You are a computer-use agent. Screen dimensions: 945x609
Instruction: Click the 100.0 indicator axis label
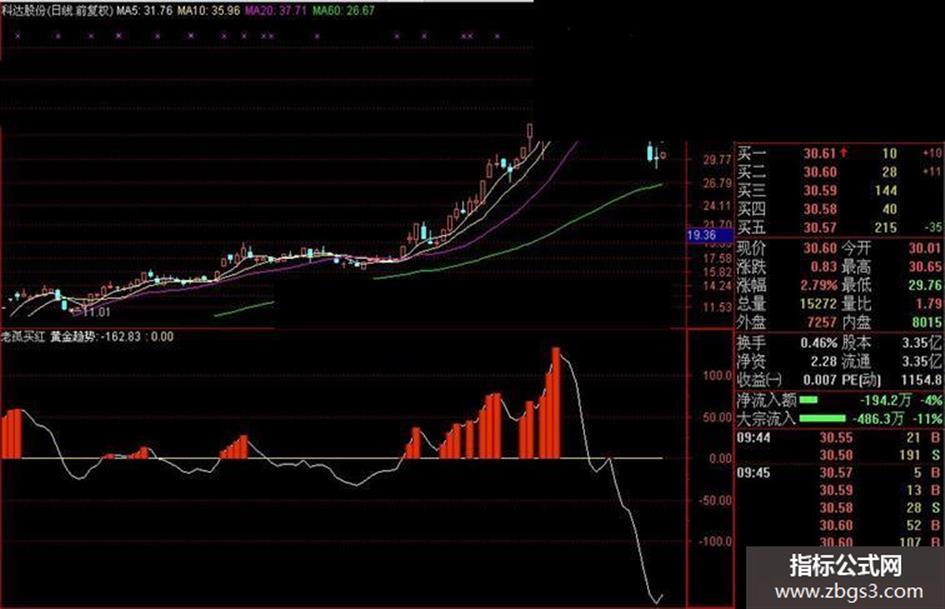coord(717,376)
